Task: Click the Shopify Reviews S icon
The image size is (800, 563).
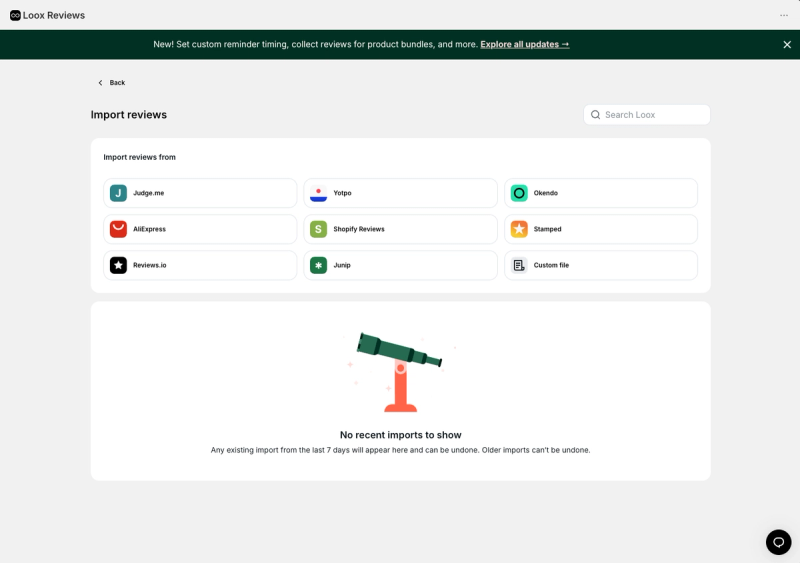Action: [x=318, y=229]
